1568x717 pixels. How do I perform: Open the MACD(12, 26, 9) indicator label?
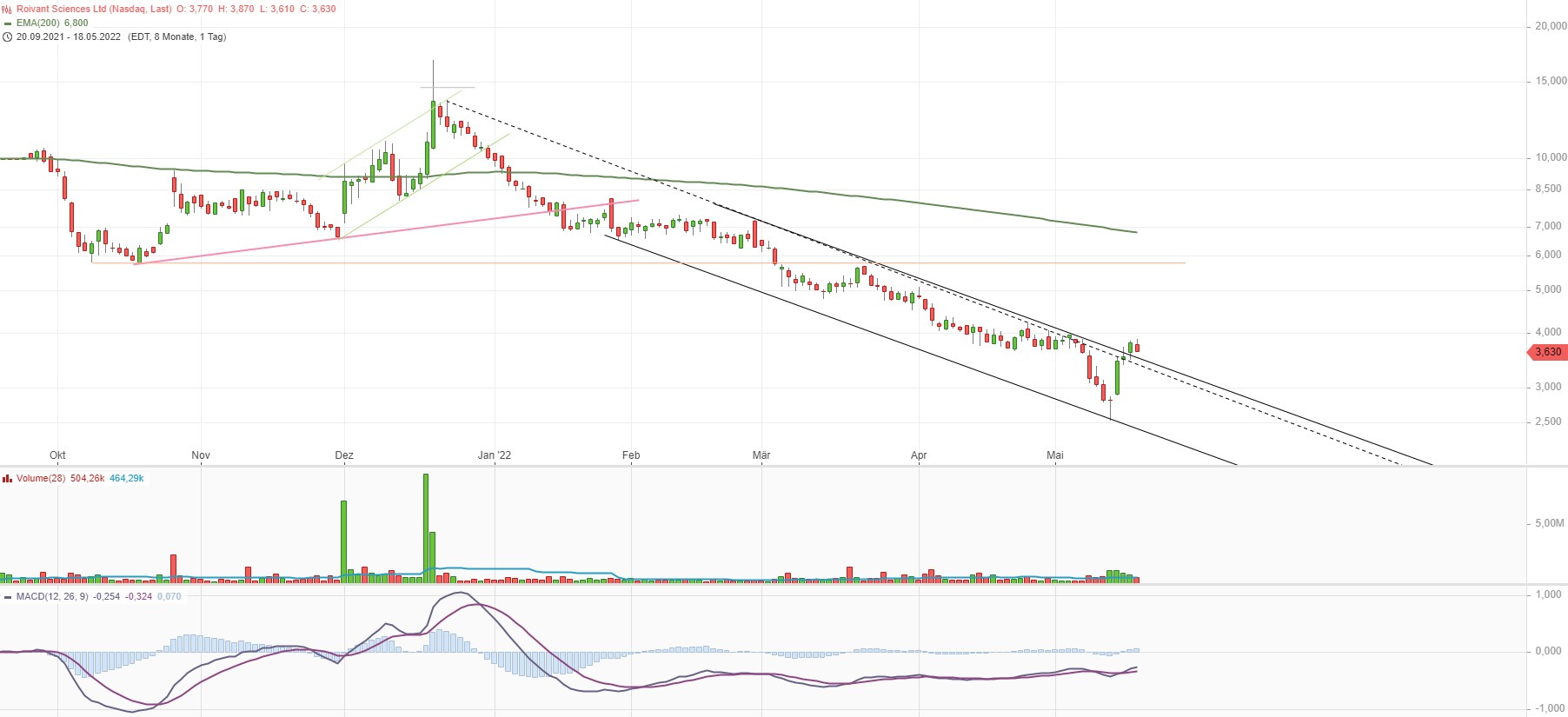click(x=52, y=597)
